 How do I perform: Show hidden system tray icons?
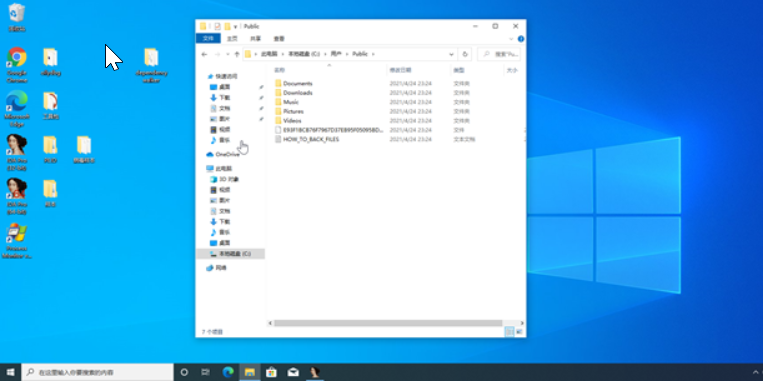pos(756,372)
